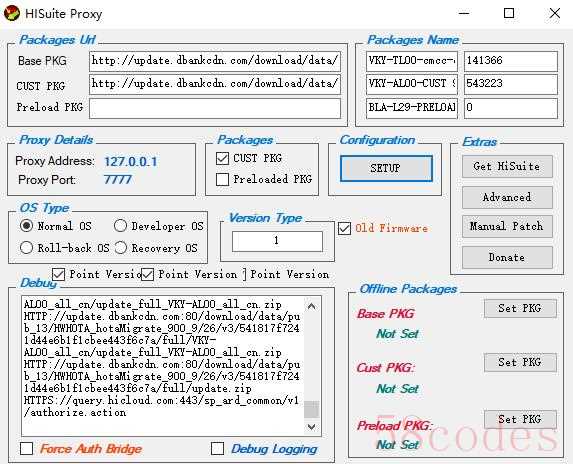573x464 pixels.
Task: Click the VKY-TL00-cmcc package name field
Action: tap(412, 61)
